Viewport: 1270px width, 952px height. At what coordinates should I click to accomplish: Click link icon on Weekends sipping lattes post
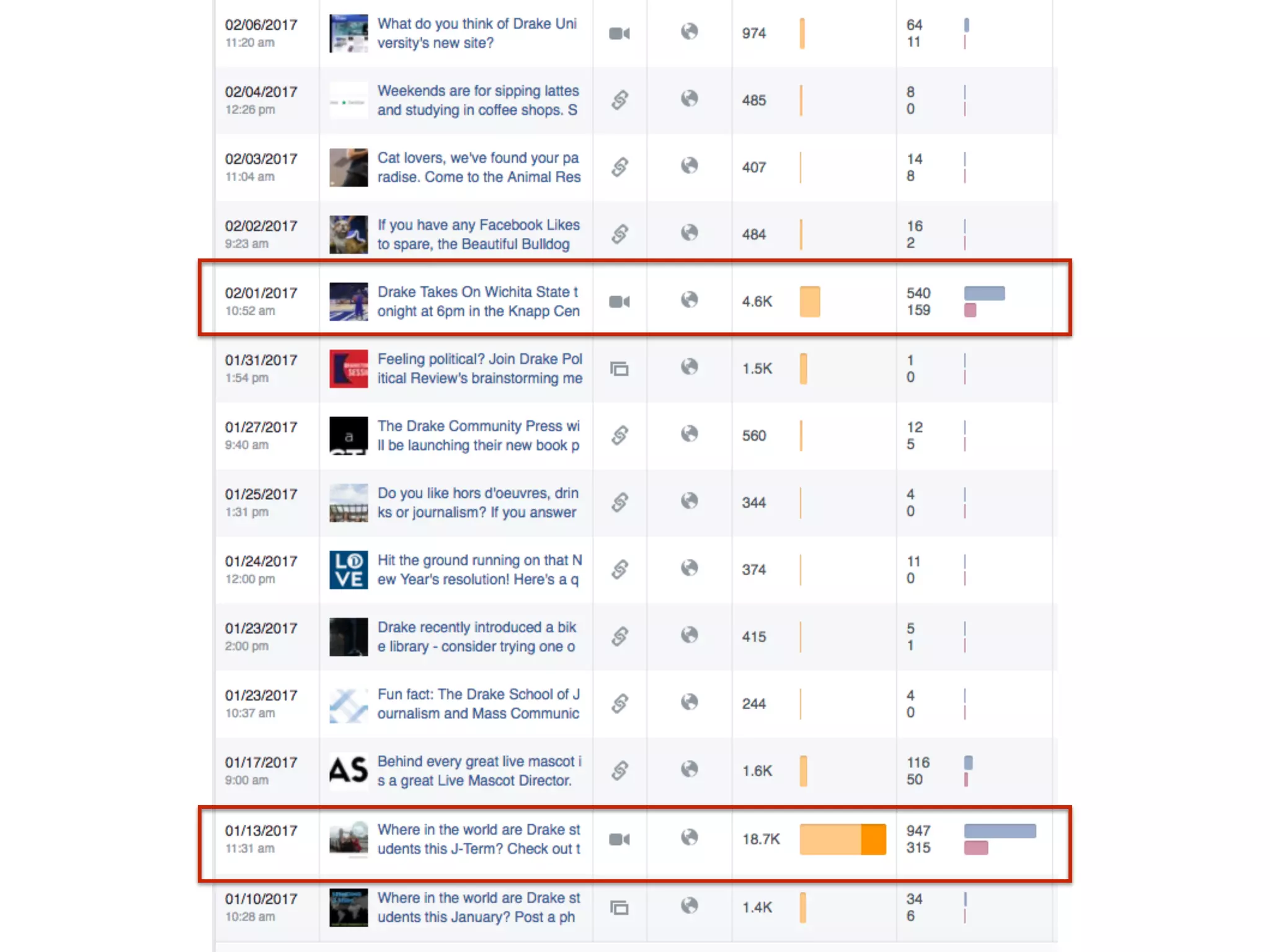(619, 100)
